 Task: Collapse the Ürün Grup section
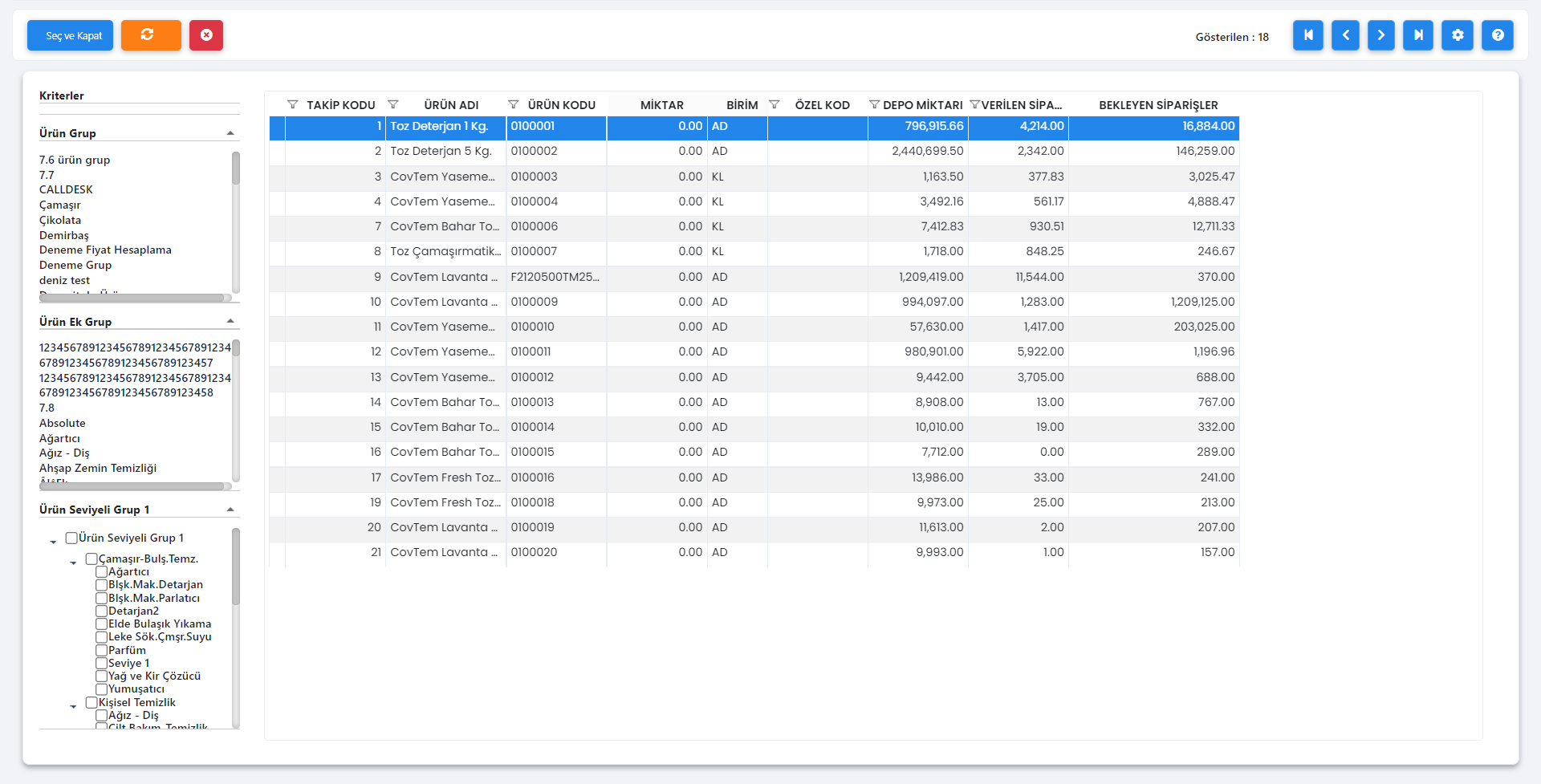click(230, 133)
